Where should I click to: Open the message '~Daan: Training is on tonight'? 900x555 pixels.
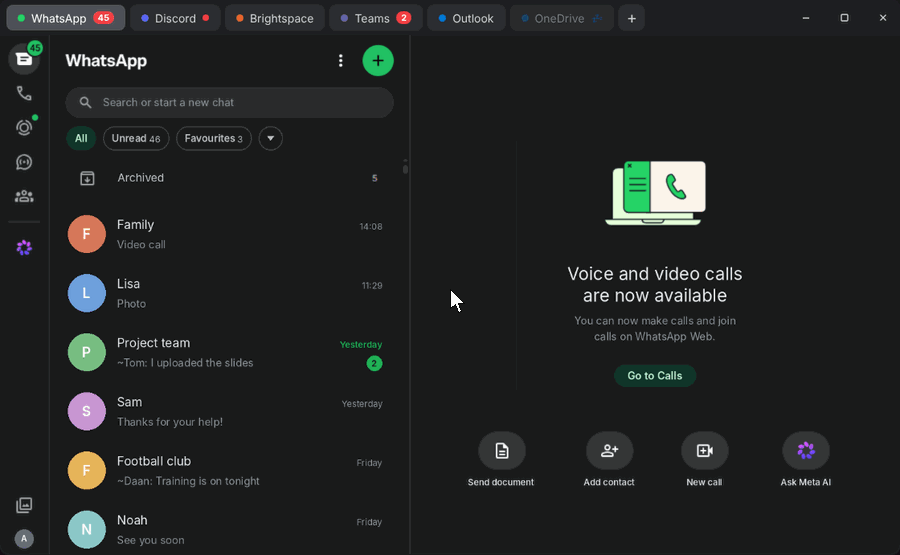pos(188,481)
